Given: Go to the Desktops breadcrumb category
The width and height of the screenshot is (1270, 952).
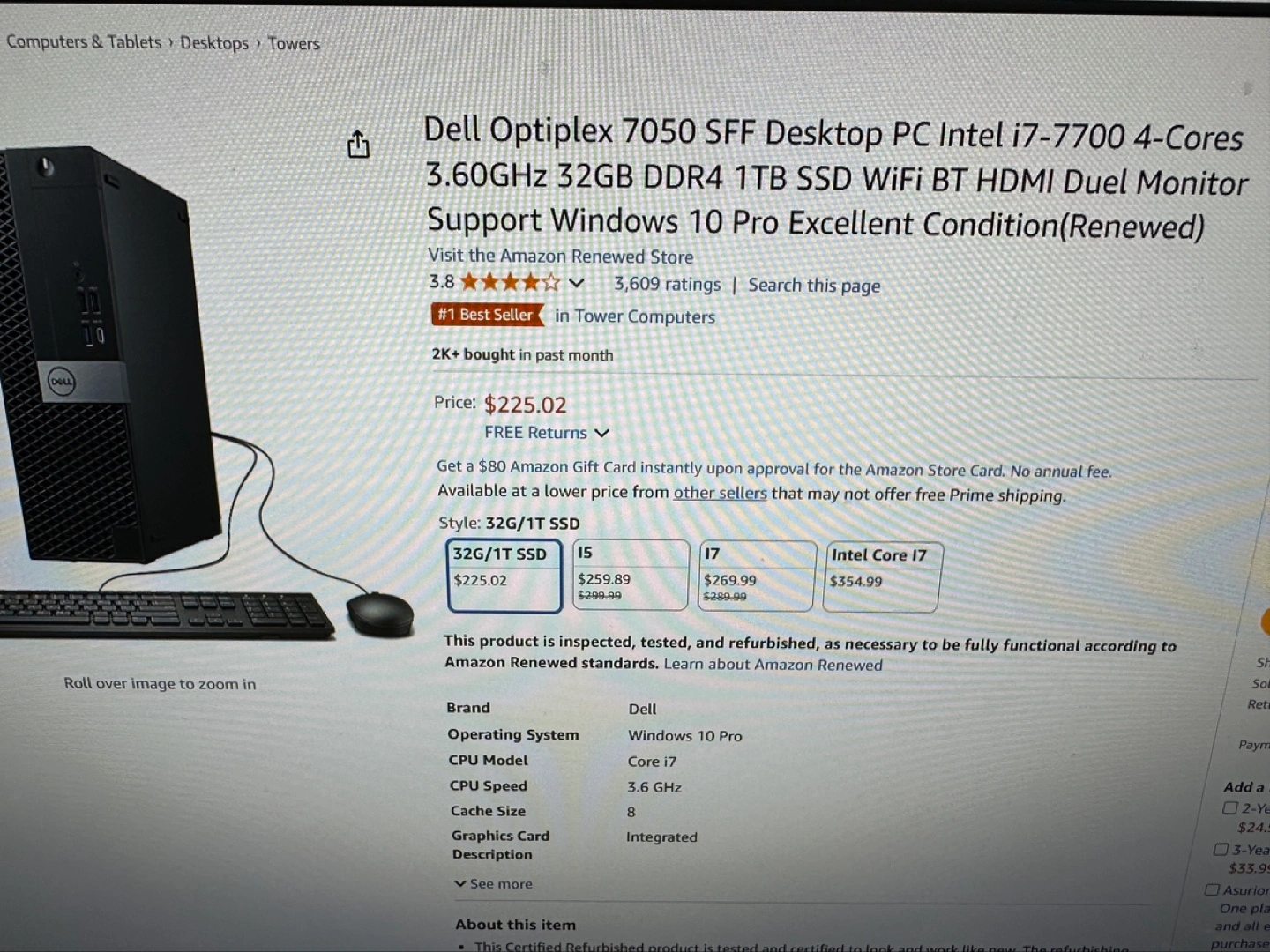Looking at the screenshot, I should (214, 43).
